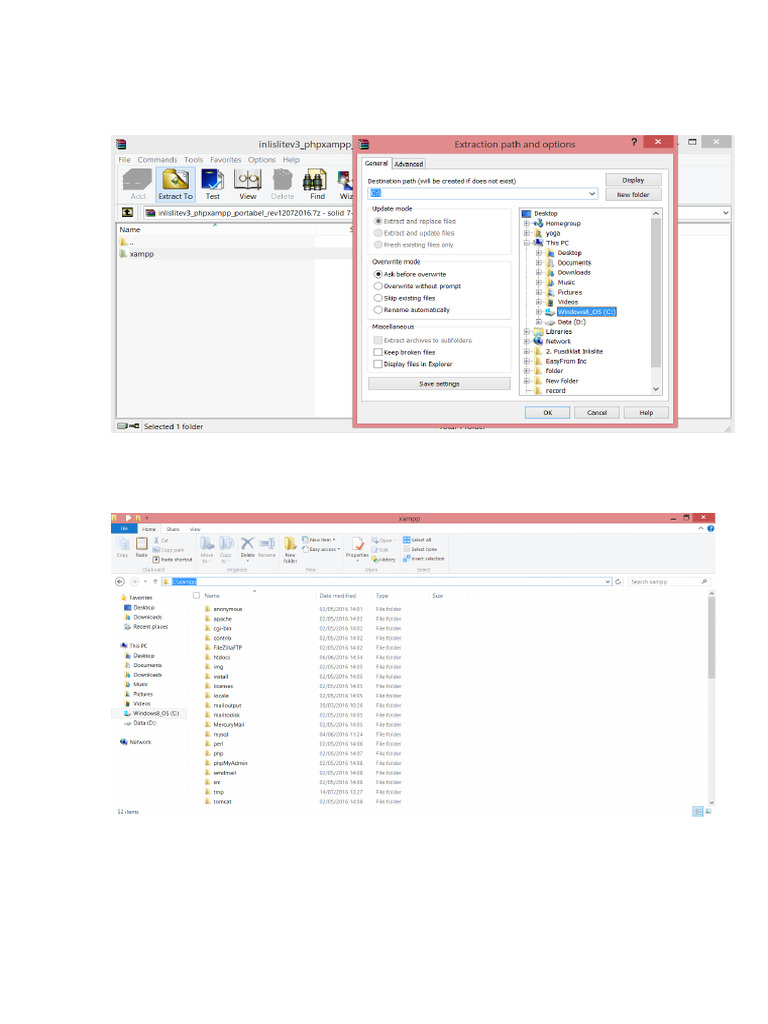Select Rename automatically radio button
Image resolution: width=768 pixels, height=1024 pixels.
[x=377, y=310]
